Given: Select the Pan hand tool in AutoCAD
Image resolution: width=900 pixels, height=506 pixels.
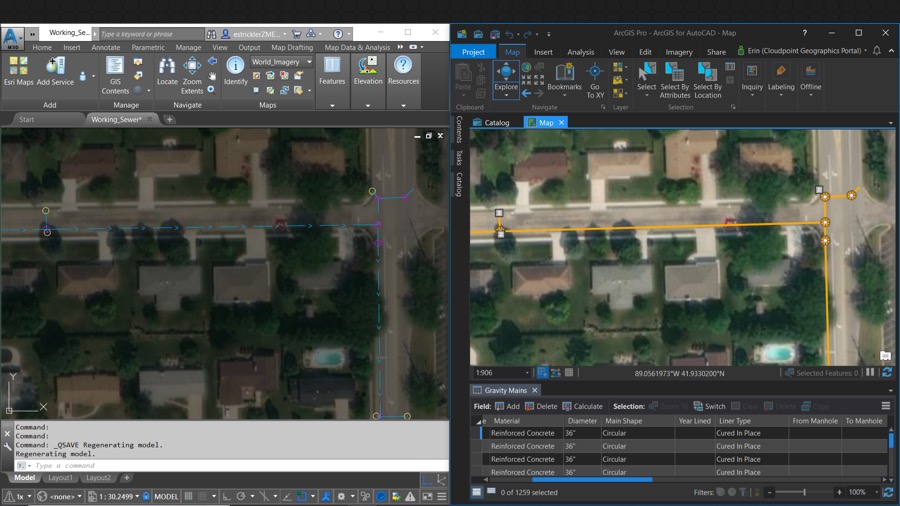Looking at the screenshot, I should click(x=212, y=75).
